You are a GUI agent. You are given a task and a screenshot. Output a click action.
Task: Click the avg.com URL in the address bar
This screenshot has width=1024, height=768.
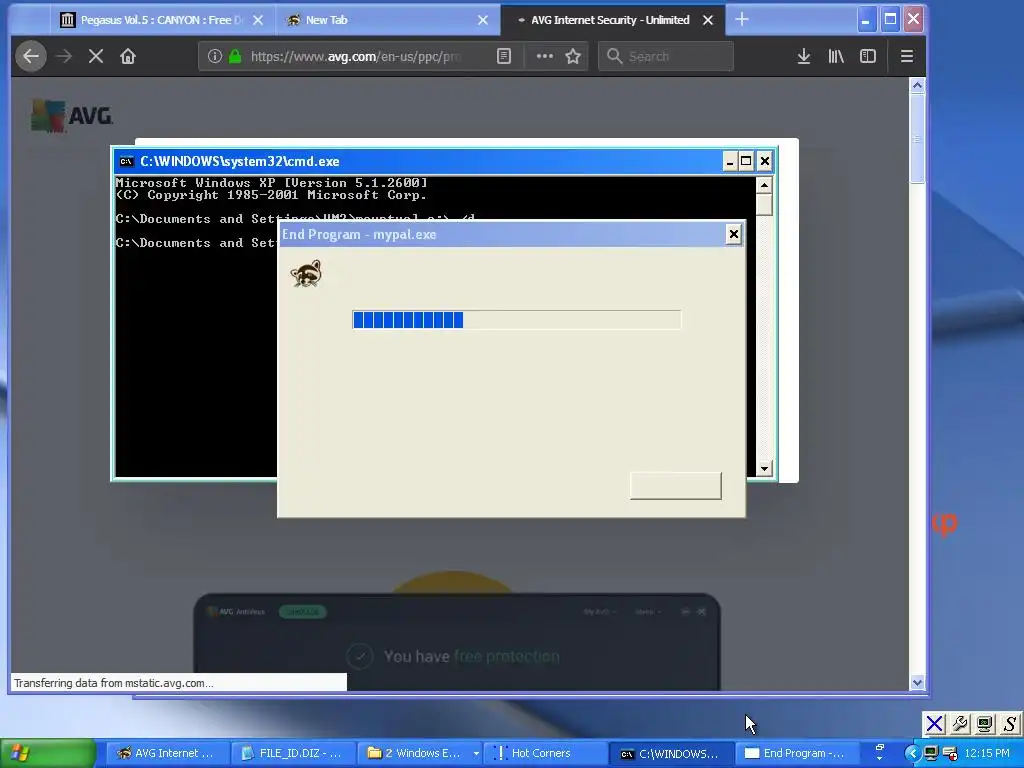356,56
